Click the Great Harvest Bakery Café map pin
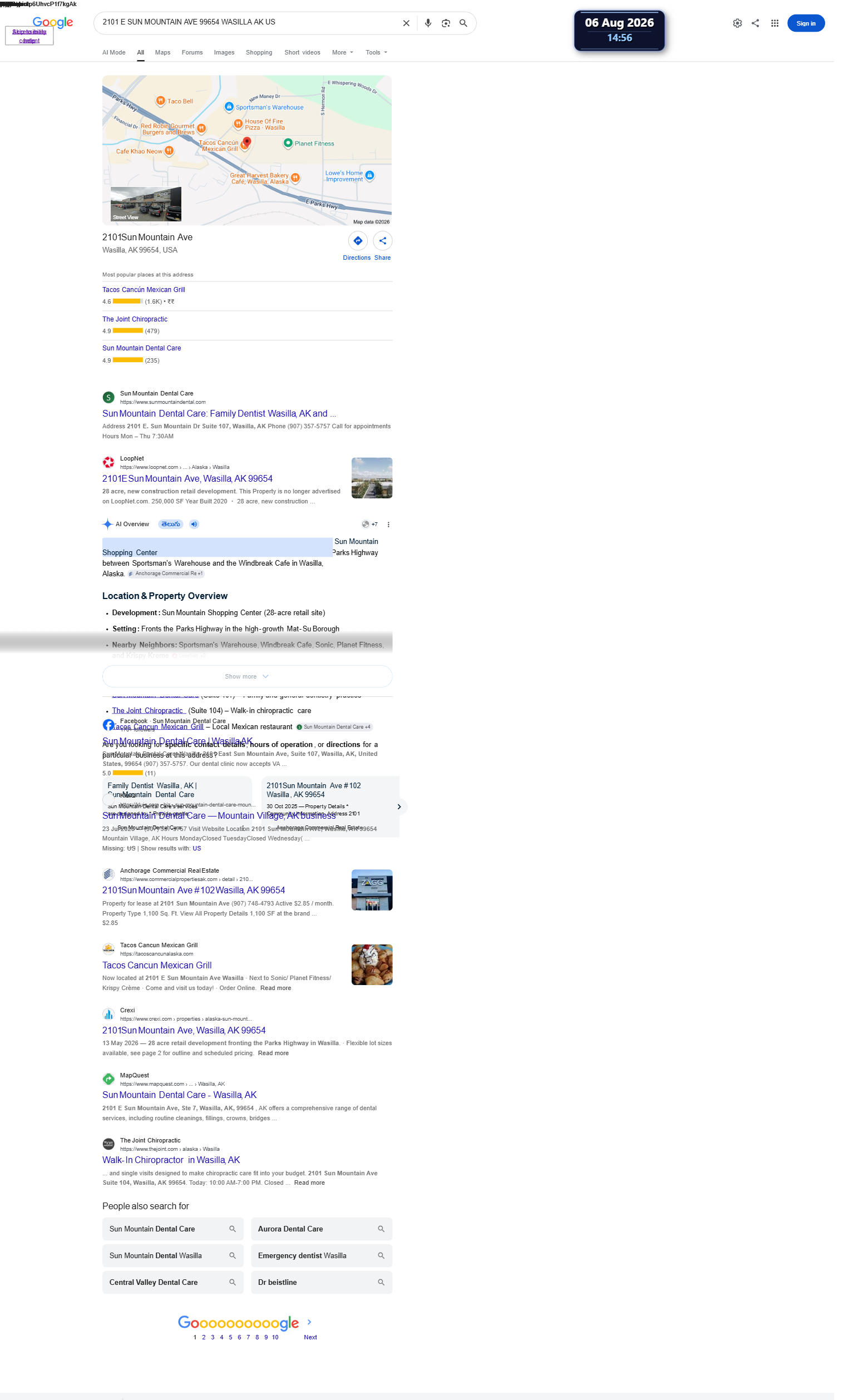The width and height of the screenshot is (844, 1400). click(295, 178)
